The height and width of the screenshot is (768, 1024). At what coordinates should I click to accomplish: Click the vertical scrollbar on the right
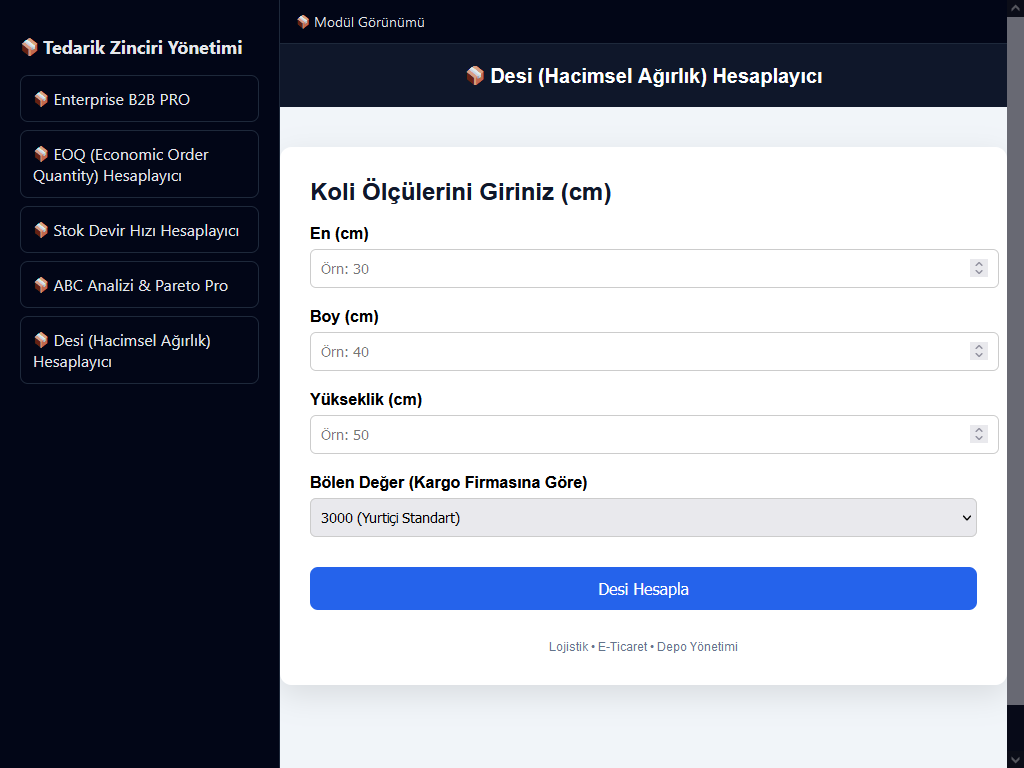click(x=1015, y=360)
